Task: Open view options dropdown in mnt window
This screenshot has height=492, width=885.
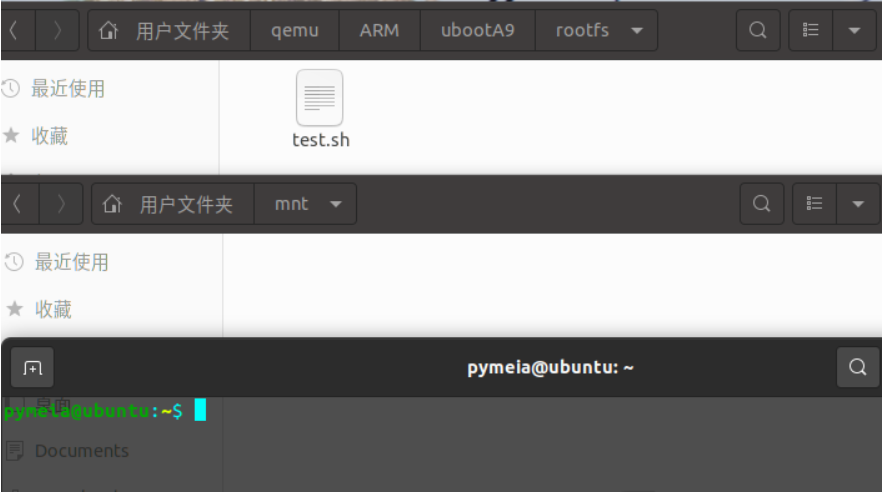Action: (x=858, y=204)
